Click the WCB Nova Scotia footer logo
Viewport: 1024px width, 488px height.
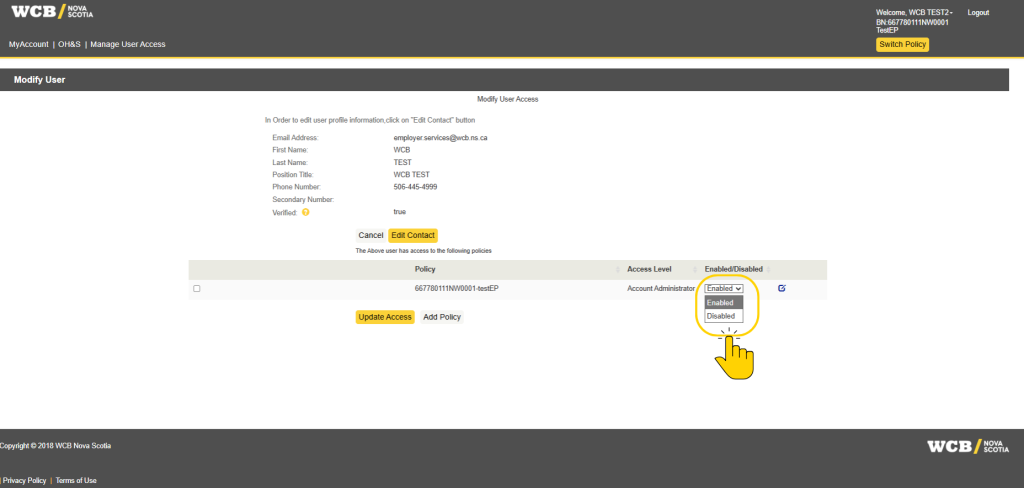coord(968,447)
